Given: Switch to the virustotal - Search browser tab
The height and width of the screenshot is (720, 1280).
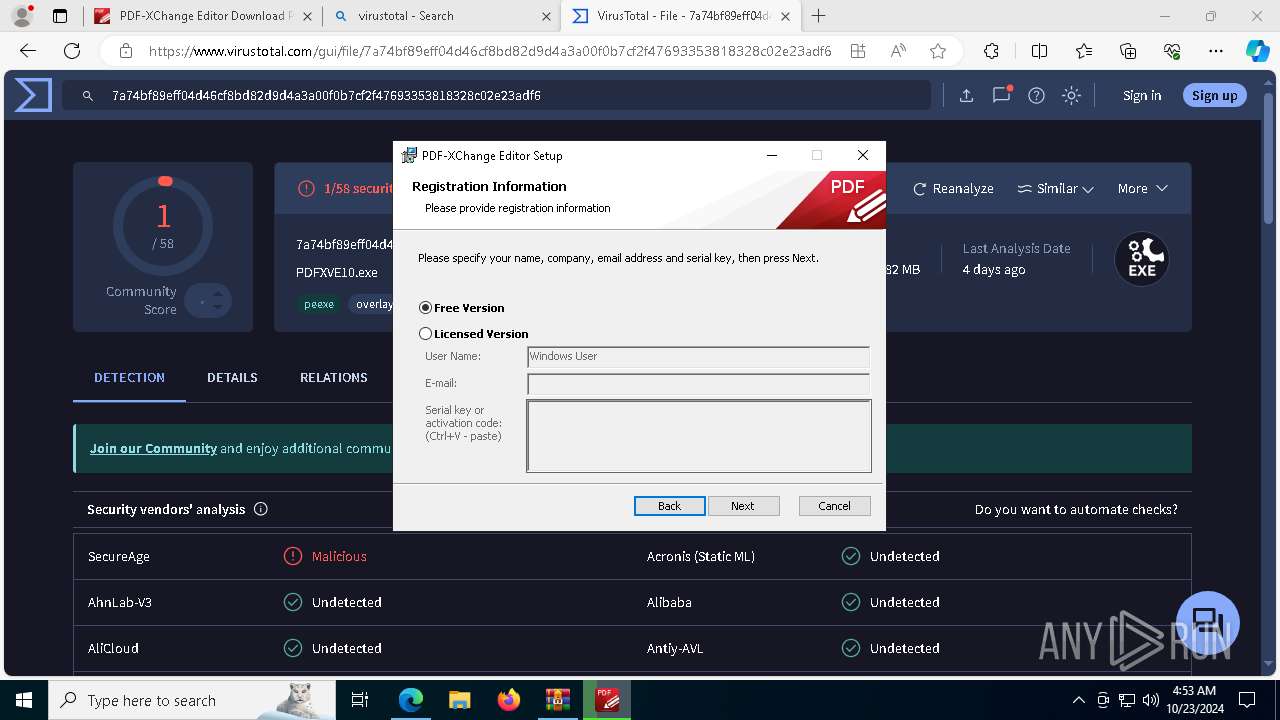Looking at the screenshot, I should click(x=442, y=16).
